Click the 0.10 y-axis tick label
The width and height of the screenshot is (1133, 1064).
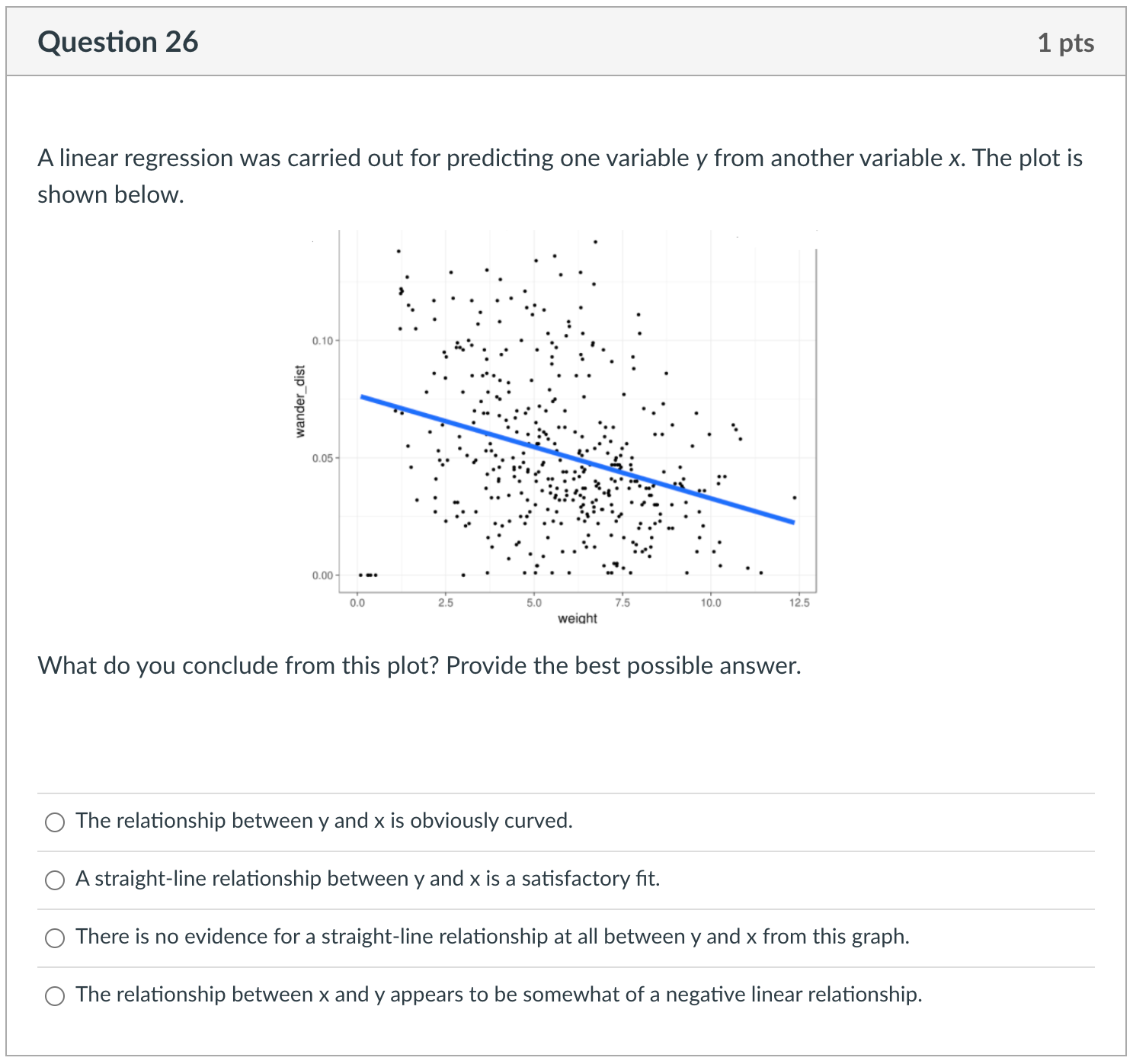[322, 340]
